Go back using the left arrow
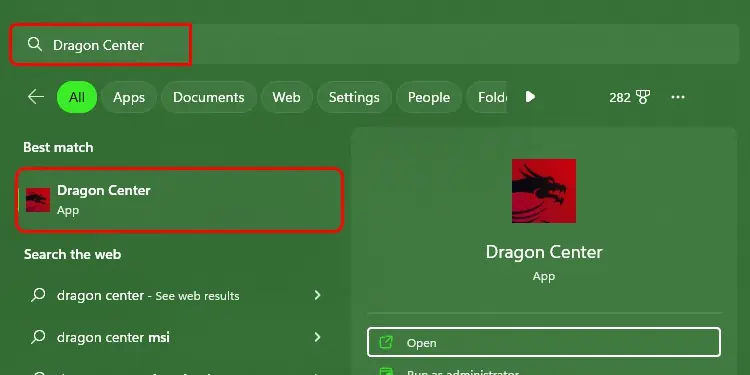The height and width of the screenshot is (375, 750). (36, 97)
